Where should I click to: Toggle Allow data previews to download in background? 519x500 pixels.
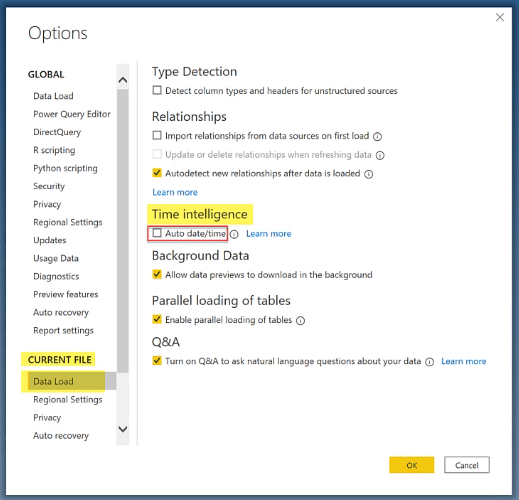tap(157, 274)
